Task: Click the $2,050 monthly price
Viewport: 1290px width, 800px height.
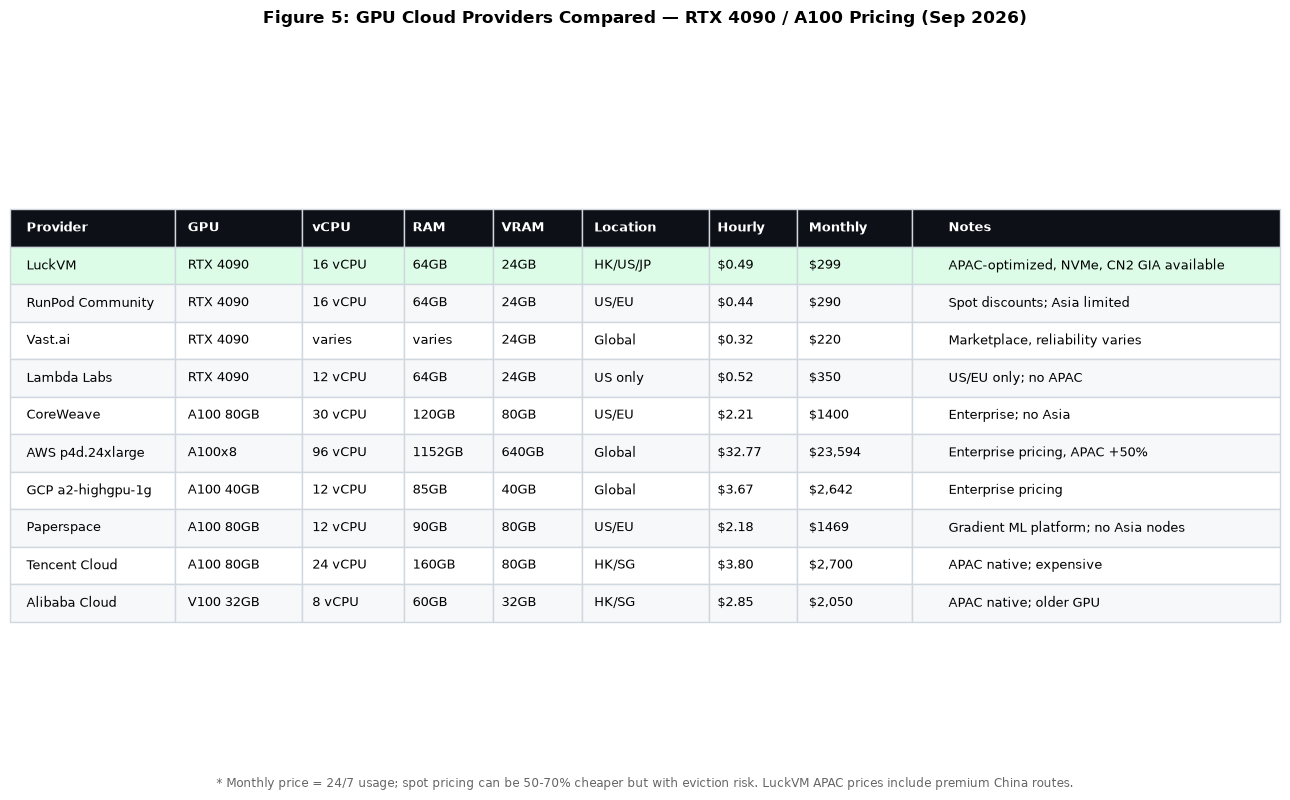Action: click(x=855, y=603)
